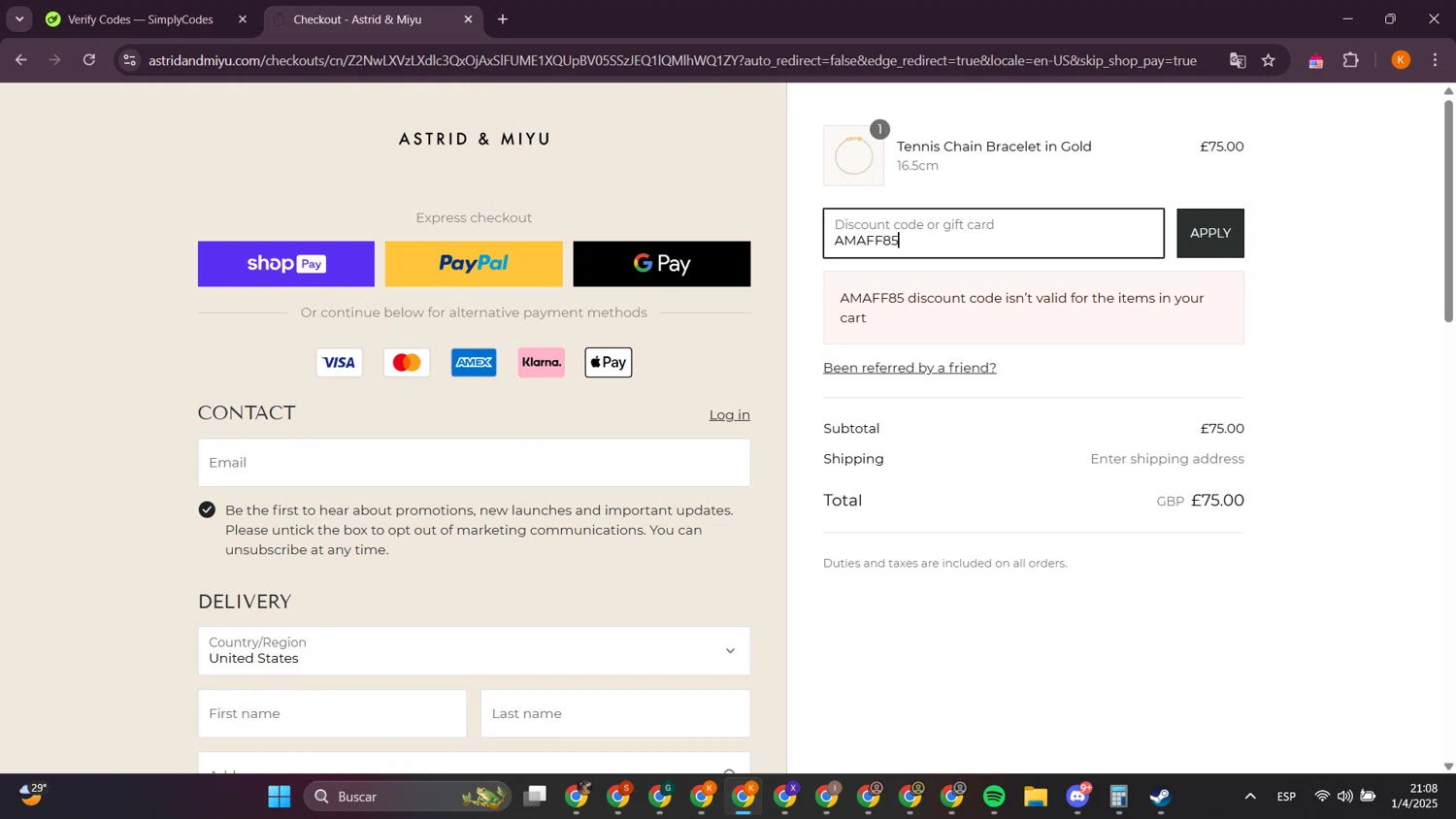1456x819 pixels.
Task: Click the invalid discount code error message
Action: click(1034, 308)
